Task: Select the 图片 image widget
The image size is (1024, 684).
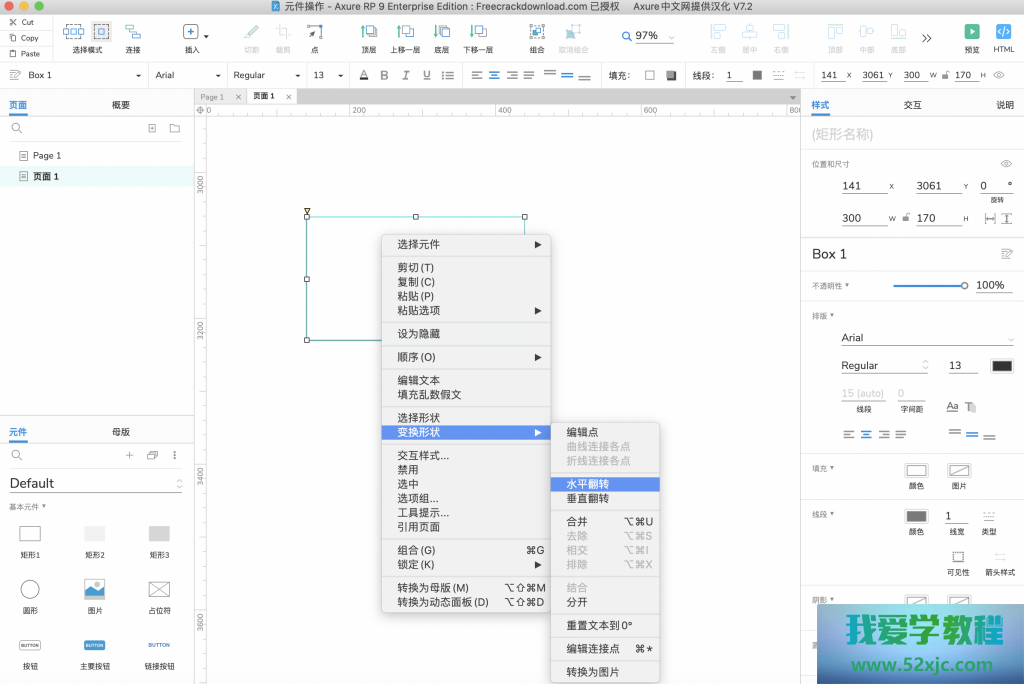Action: tap(94, 590)
